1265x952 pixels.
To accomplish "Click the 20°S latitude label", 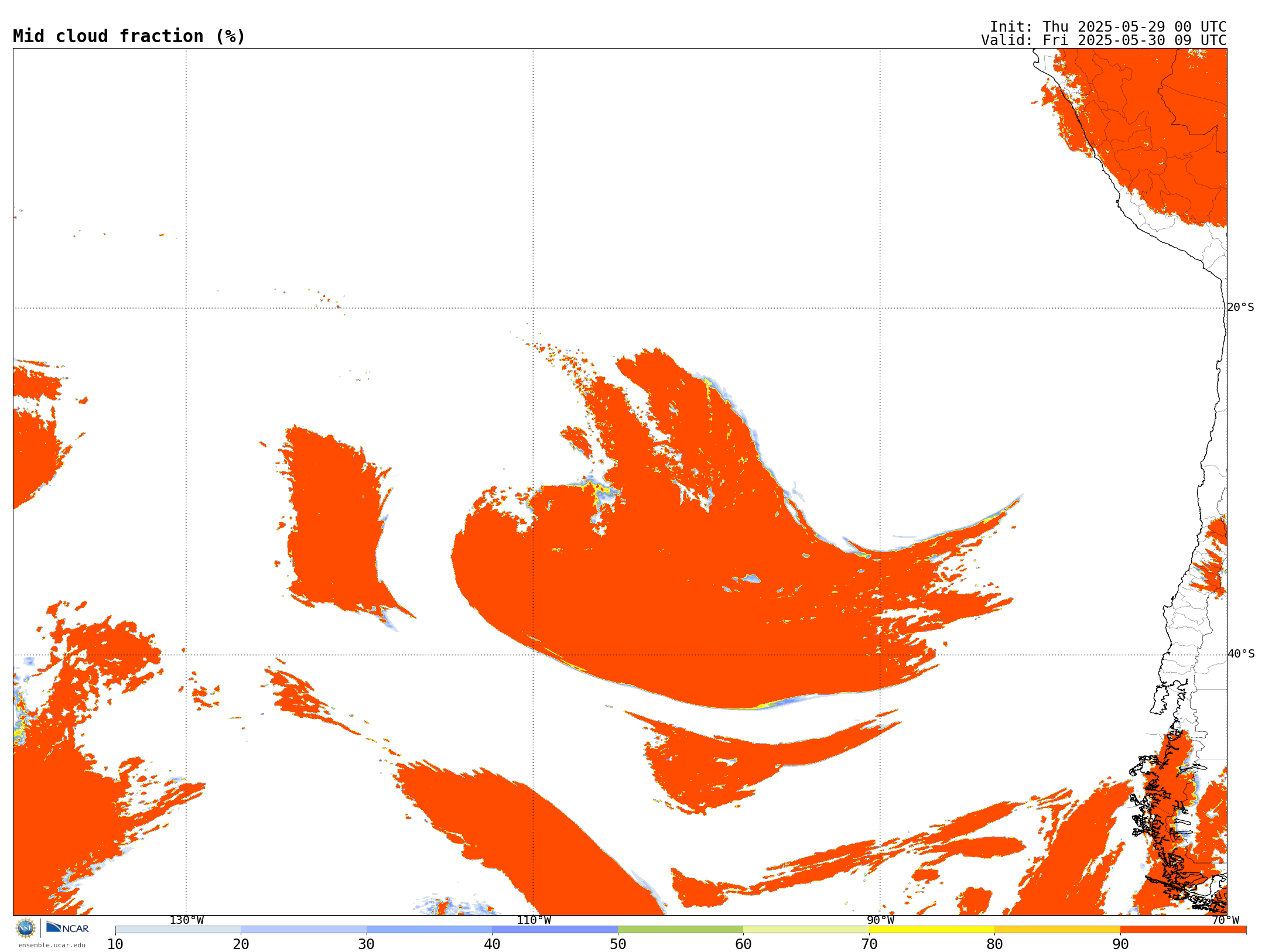I will pyautogui.click(x=1240, y=307).
